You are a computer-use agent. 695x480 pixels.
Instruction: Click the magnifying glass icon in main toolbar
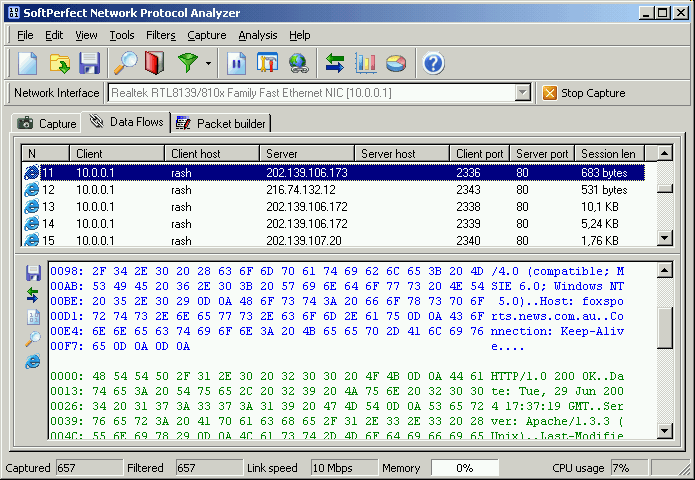coord(125,64)
